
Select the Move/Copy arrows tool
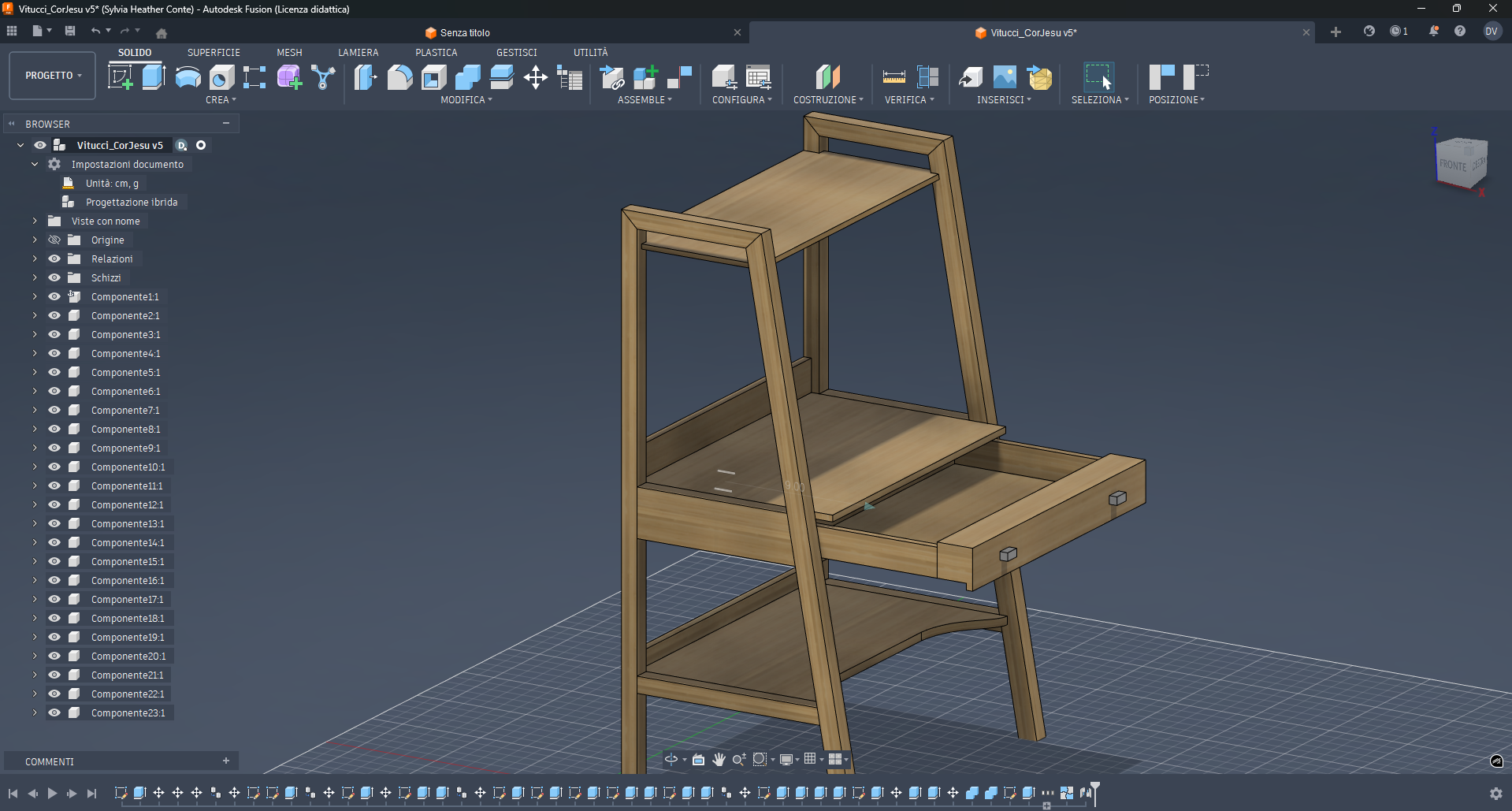[536, 77]
